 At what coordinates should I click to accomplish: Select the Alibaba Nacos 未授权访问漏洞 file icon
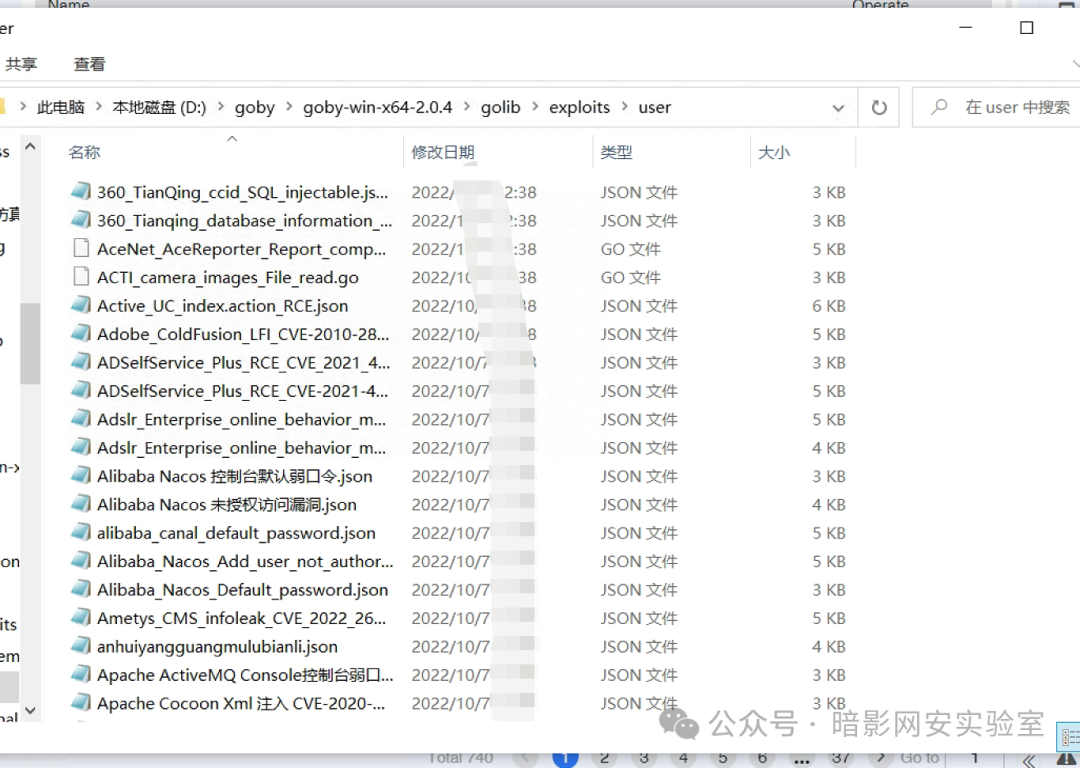click(81, 504)
